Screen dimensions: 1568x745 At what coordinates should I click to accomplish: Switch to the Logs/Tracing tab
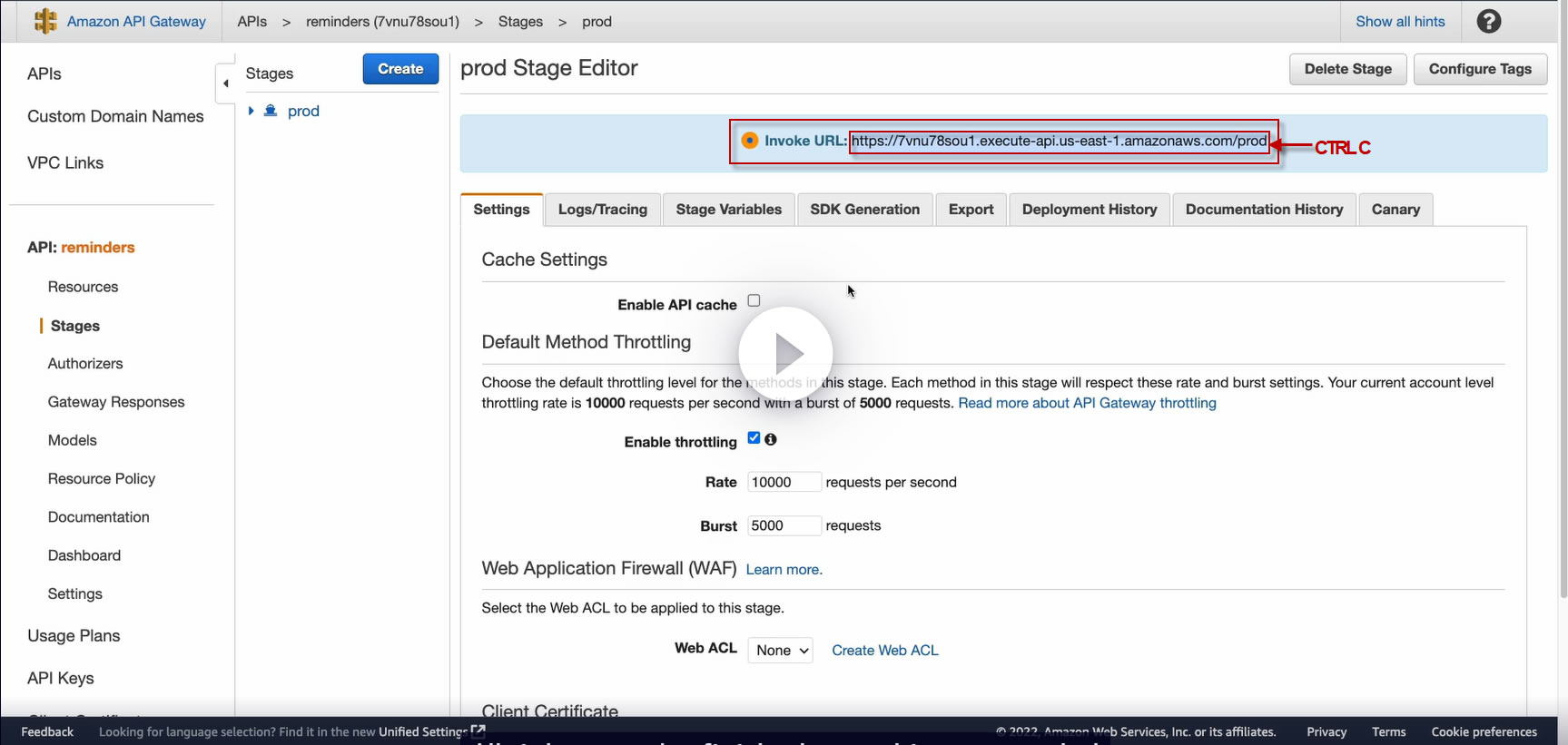[602, 210]
